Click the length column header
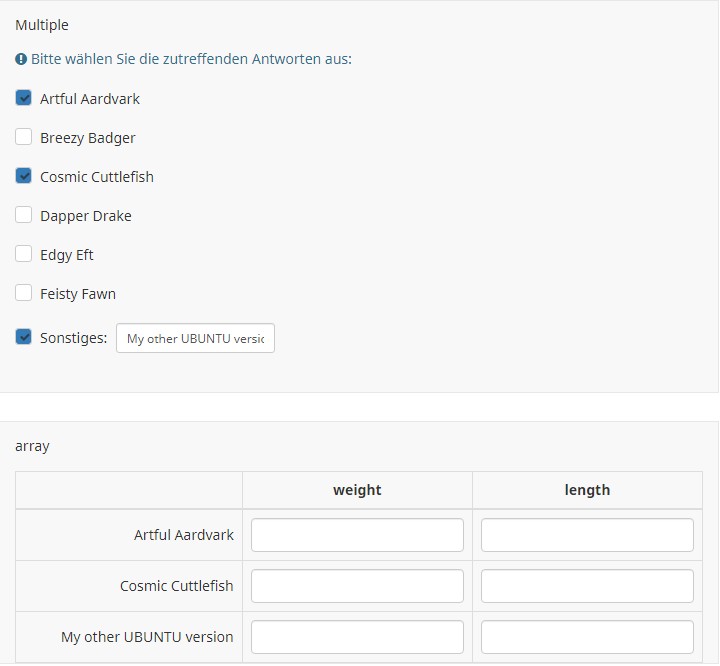The image size is (720, 666). click(587, 490)
